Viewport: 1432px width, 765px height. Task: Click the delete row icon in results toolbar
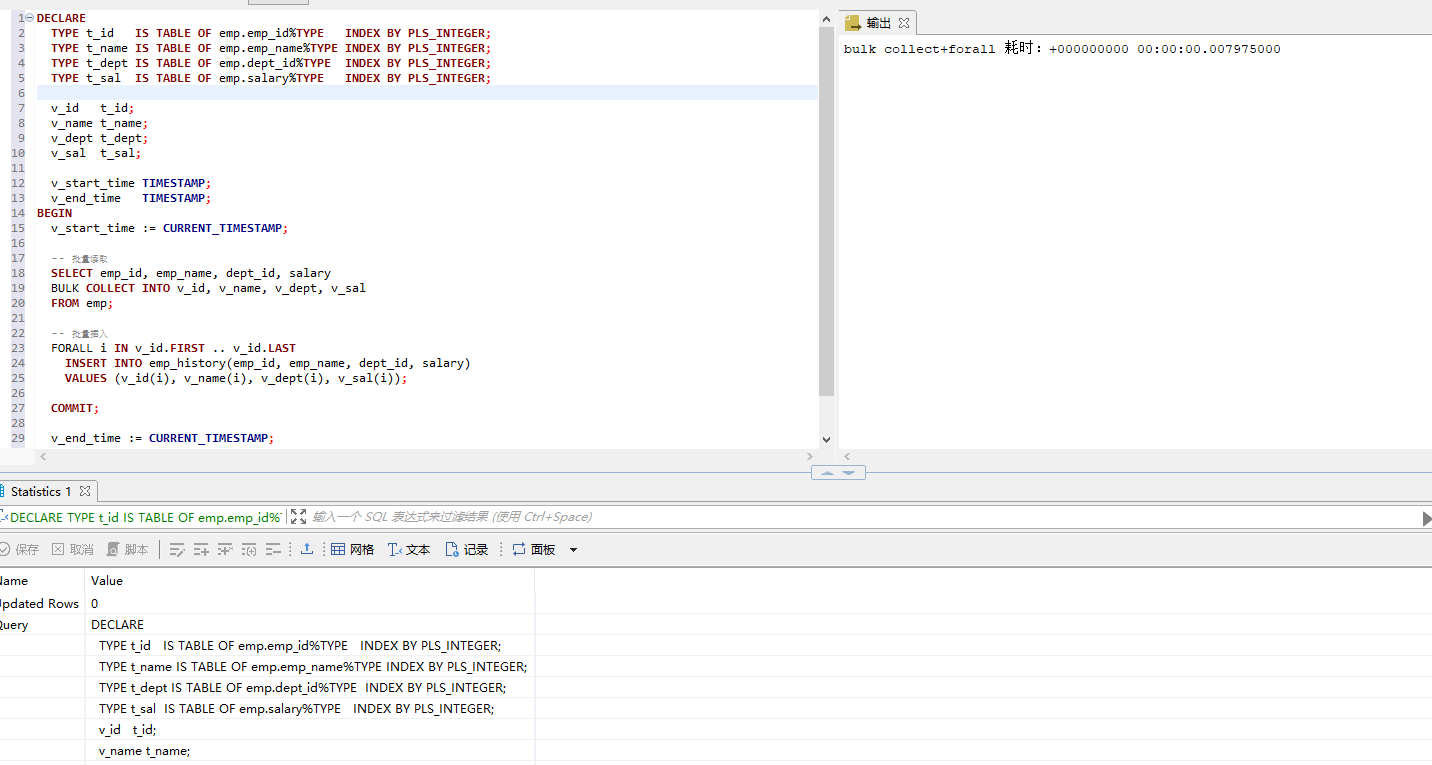click(225, 550)
